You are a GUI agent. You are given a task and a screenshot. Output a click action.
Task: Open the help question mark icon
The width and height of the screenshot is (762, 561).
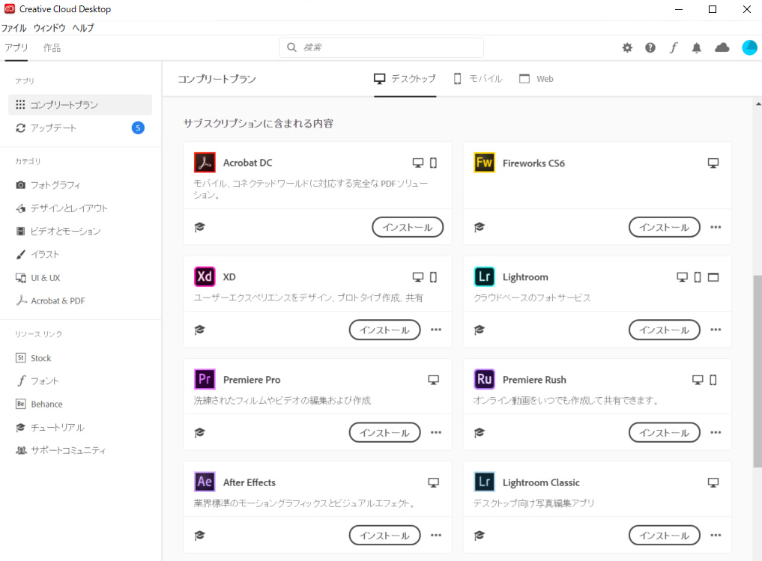click(650, 48)
